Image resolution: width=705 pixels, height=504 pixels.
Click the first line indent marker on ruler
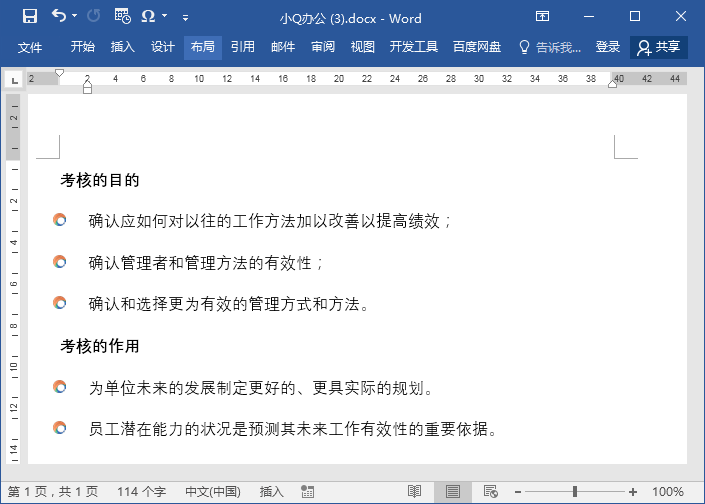[x=59, y=73]
